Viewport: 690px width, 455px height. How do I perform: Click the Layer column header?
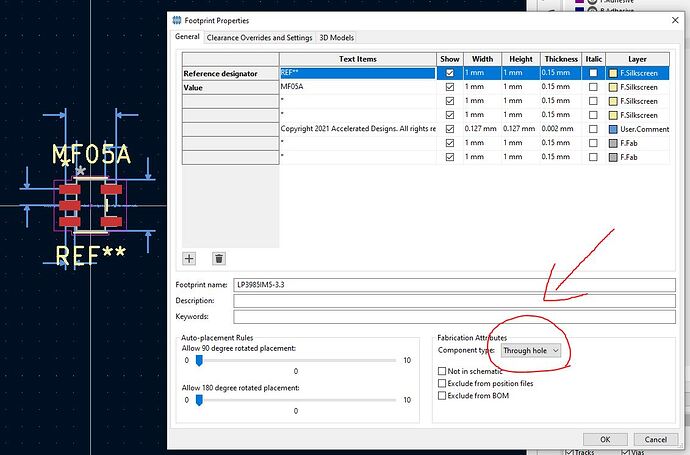[x=638, y=59]
